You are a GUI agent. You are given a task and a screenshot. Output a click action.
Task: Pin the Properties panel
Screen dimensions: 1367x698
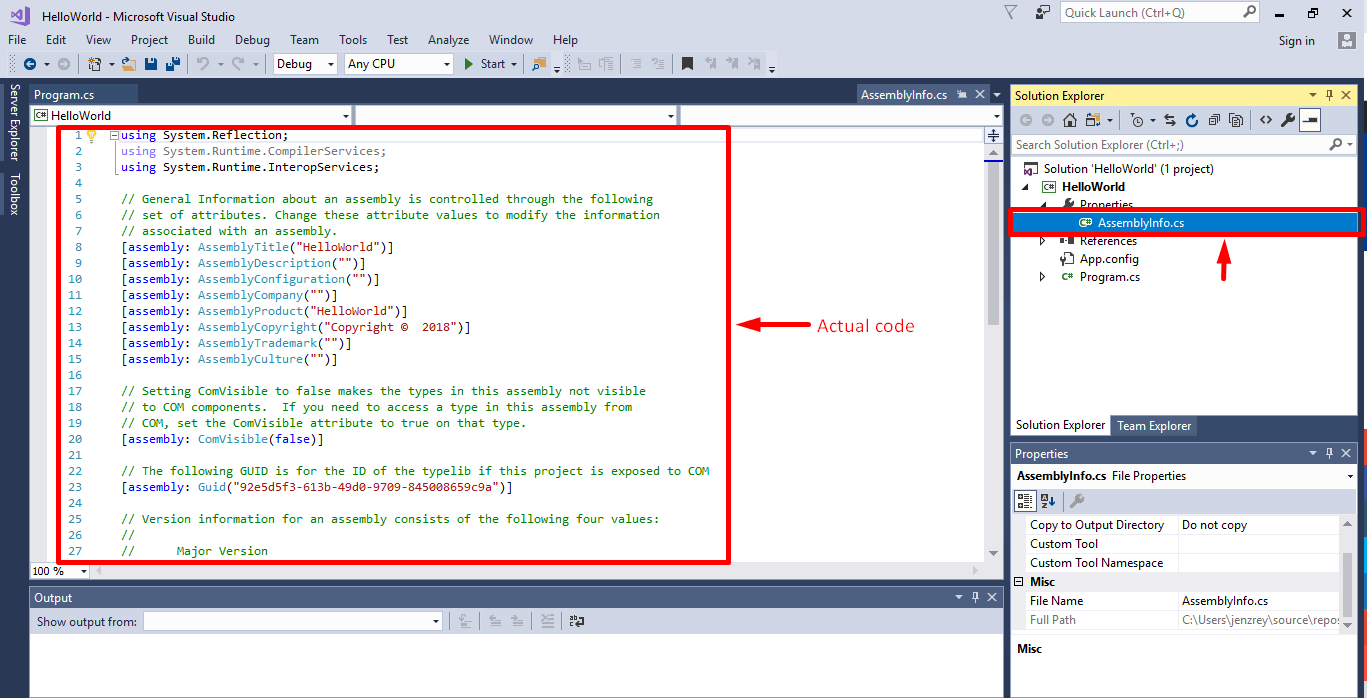click(x=1329, y=453)
